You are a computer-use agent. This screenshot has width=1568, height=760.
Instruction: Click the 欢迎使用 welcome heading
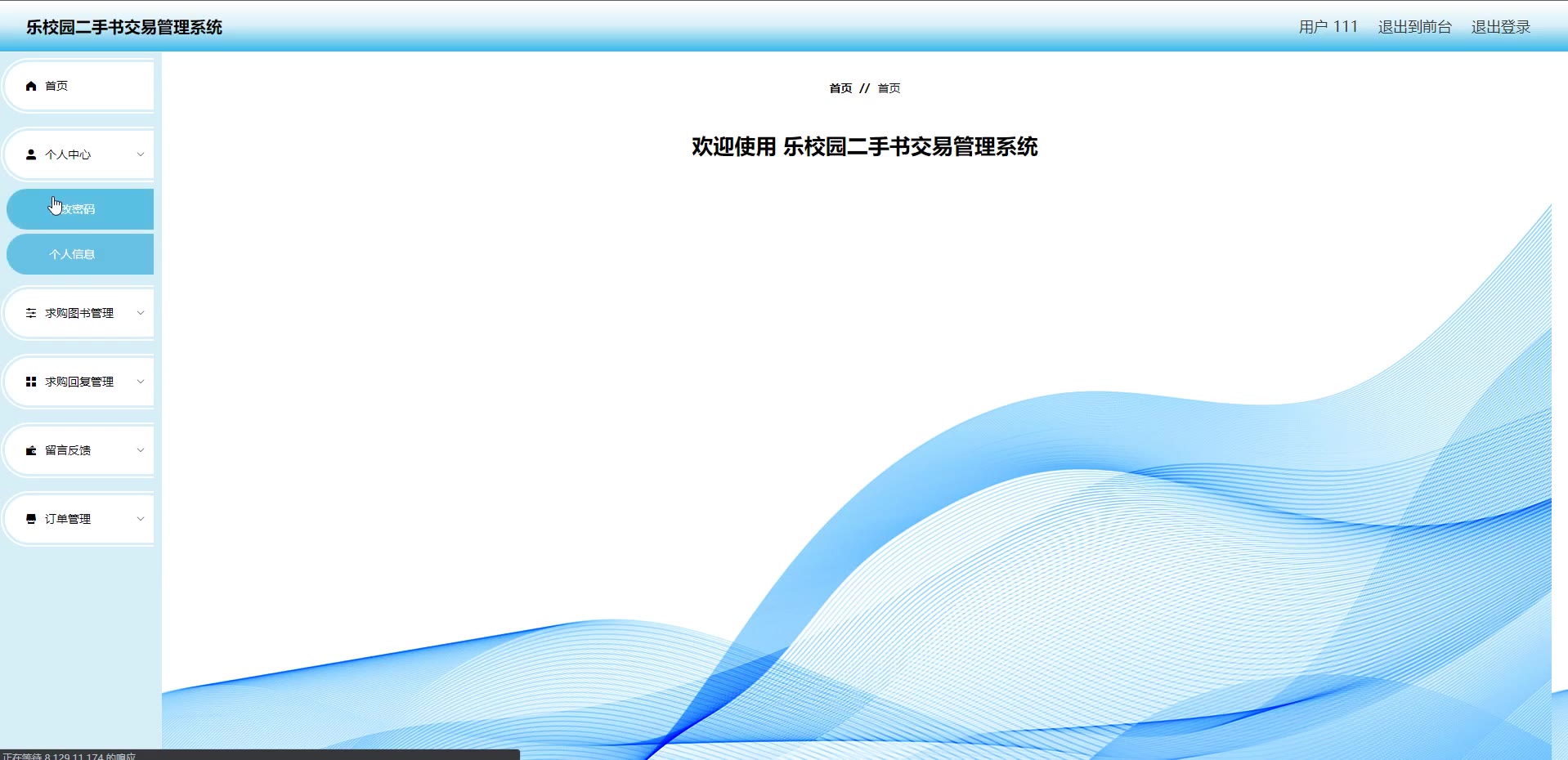point(865,147)
